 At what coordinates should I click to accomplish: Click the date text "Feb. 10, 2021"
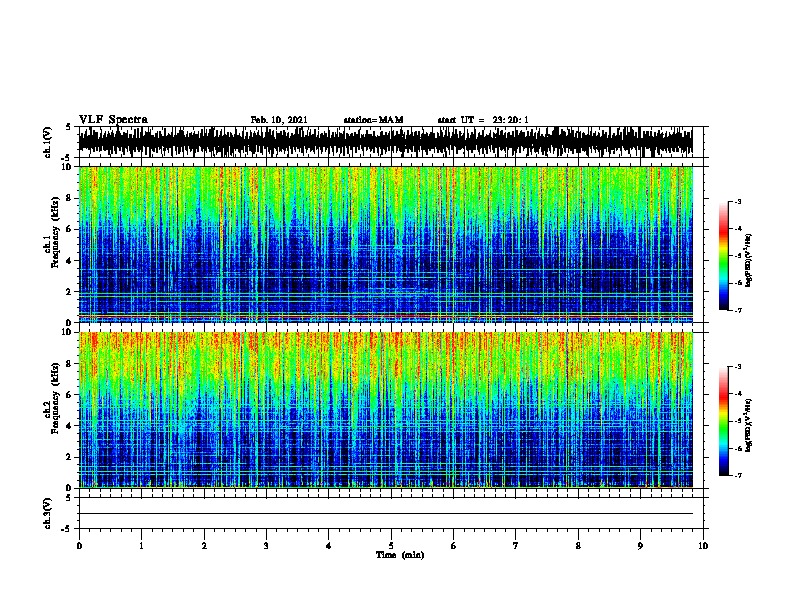(x=279, y=120)
